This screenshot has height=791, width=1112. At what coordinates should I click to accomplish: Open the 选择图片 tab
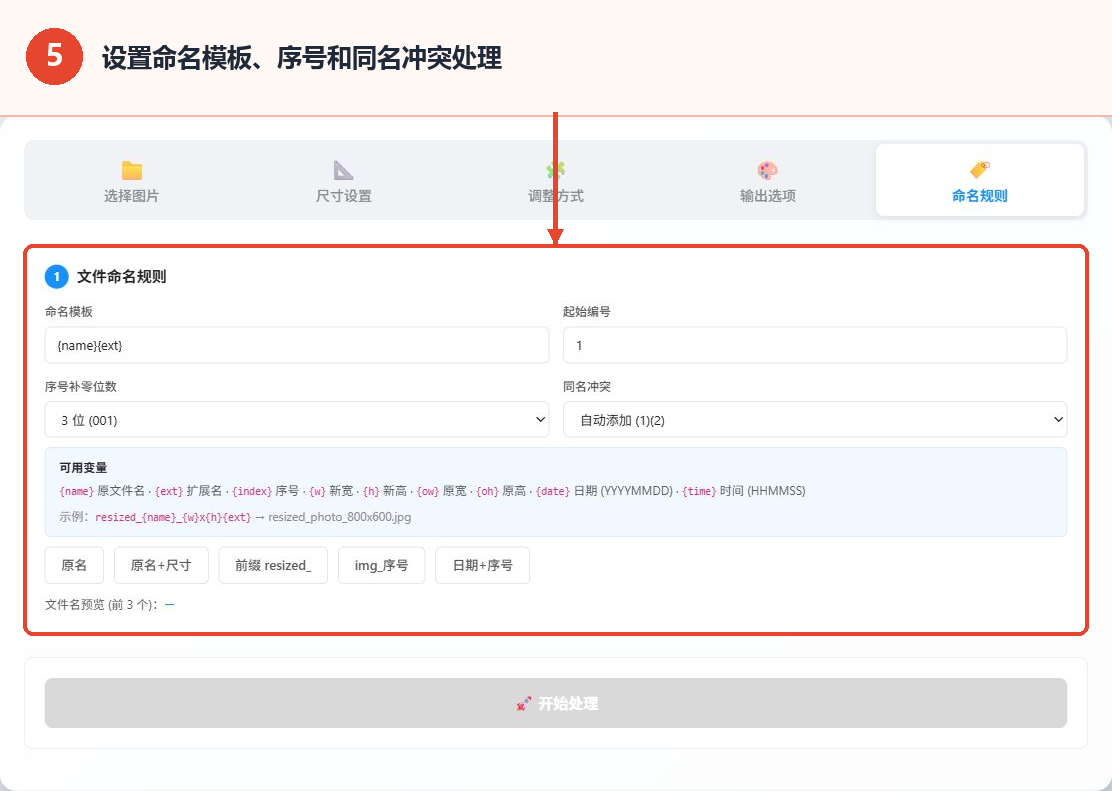pyautogui.click(x=131, y=181)
